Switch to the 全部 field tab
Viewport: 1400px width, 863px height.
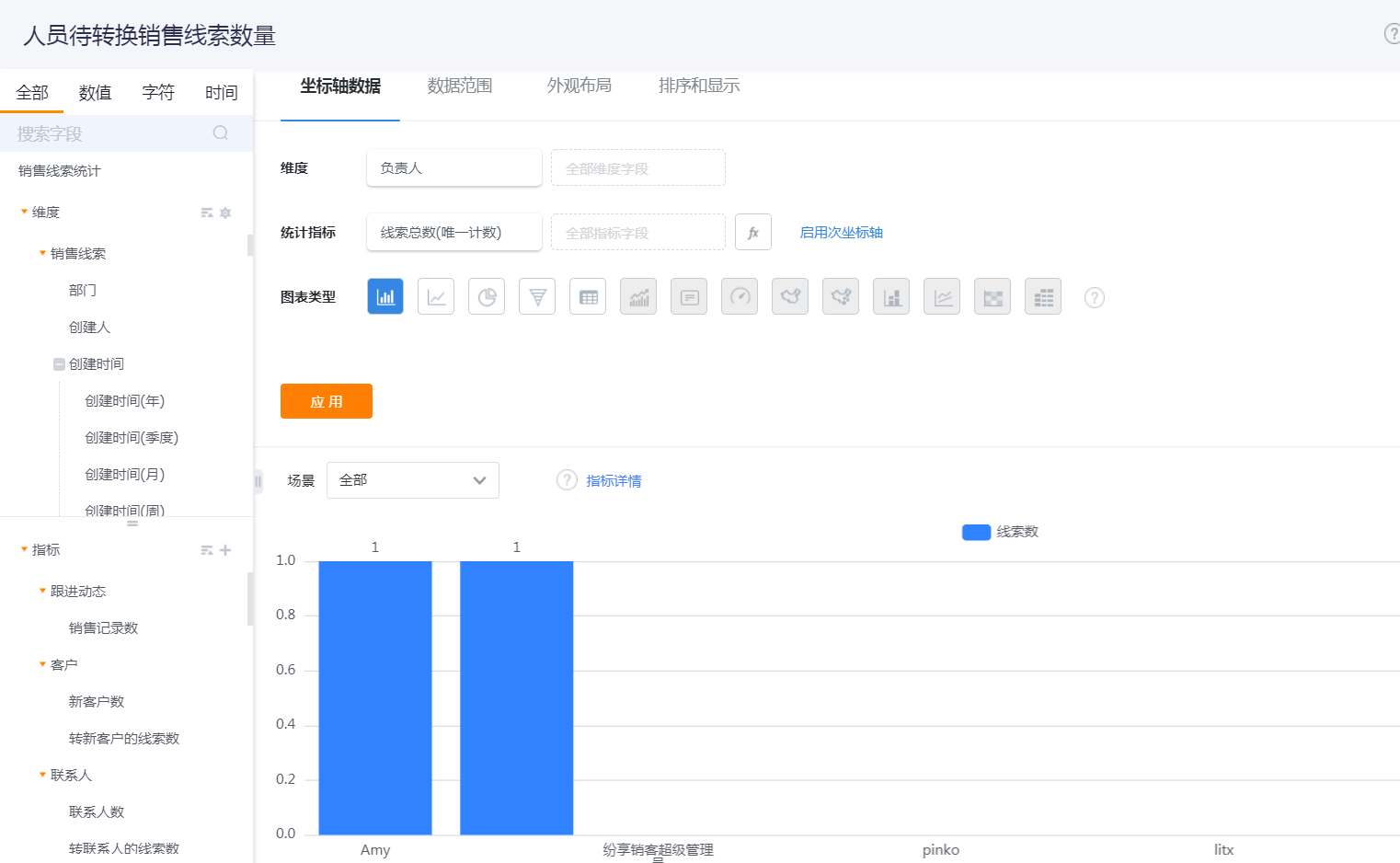32,92
